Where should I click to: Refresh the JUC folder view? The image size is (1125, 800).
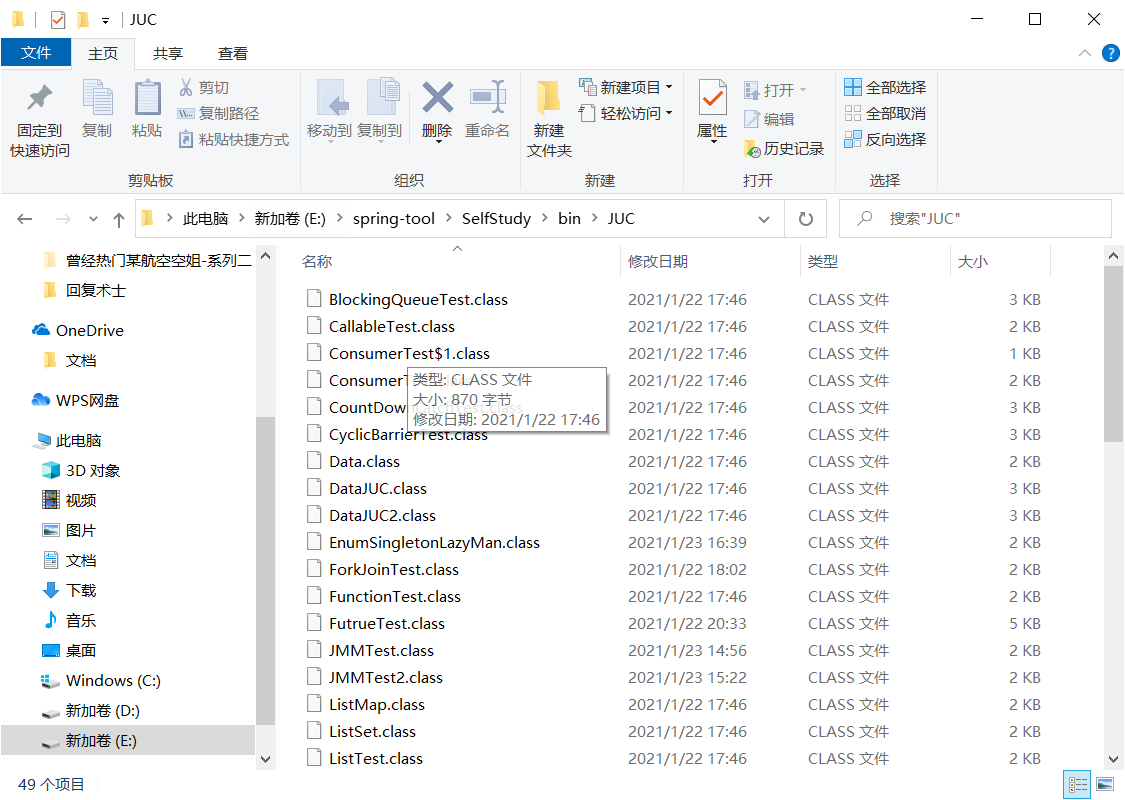point(806,219)
